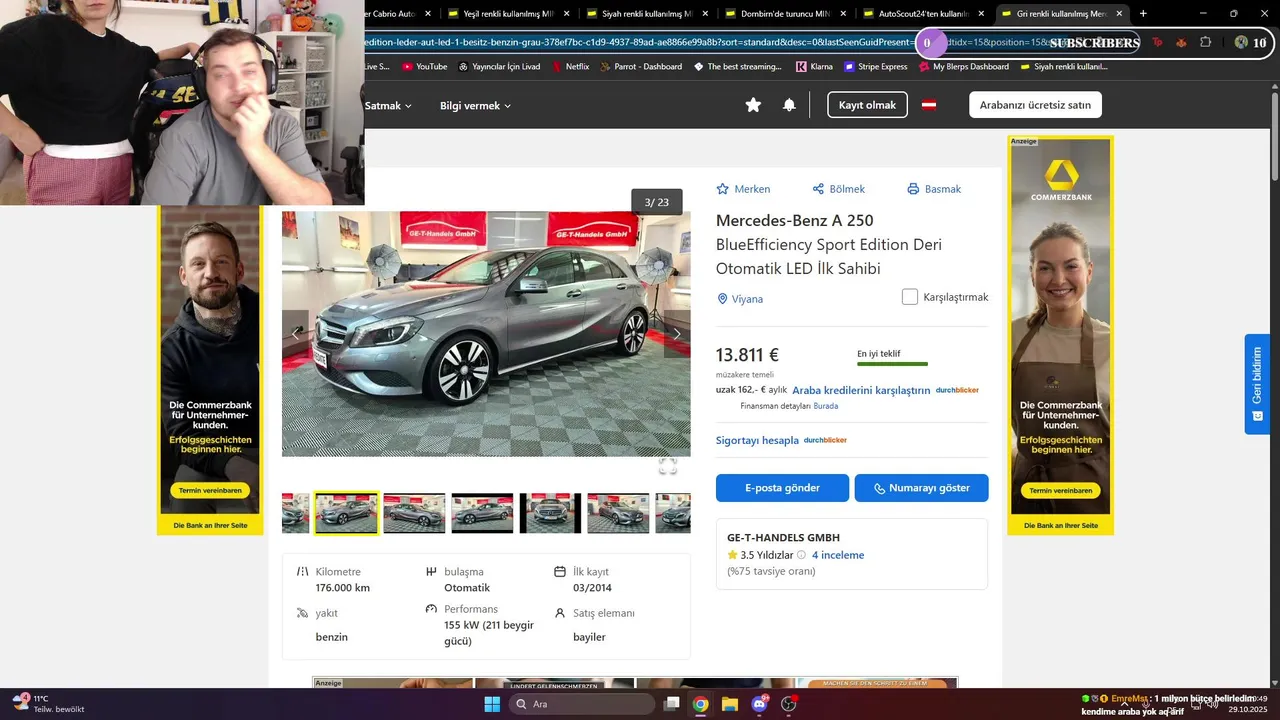1280x720 pixels.
Task: Click the Kayıt olmak button
Action: pos(867,105)
